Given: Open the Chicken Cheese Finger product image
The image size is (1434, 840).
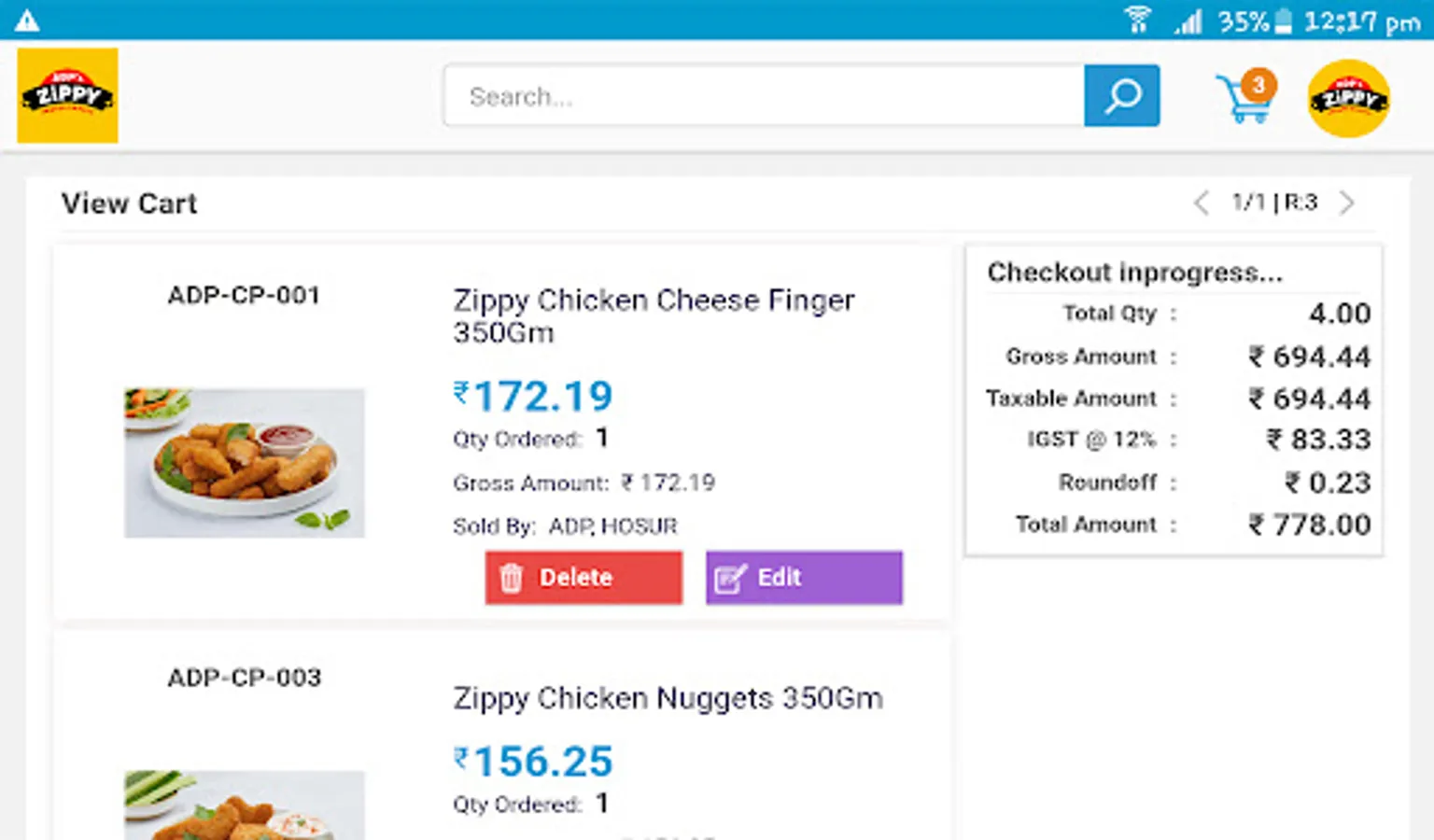Looking at the screenshot, I should [245, 463].
